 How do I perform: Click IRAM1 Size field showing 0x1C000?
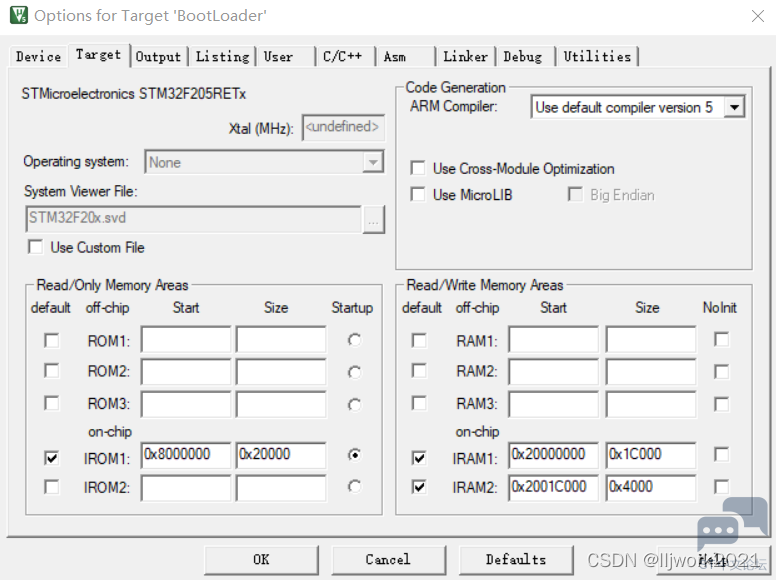[651, 455]
